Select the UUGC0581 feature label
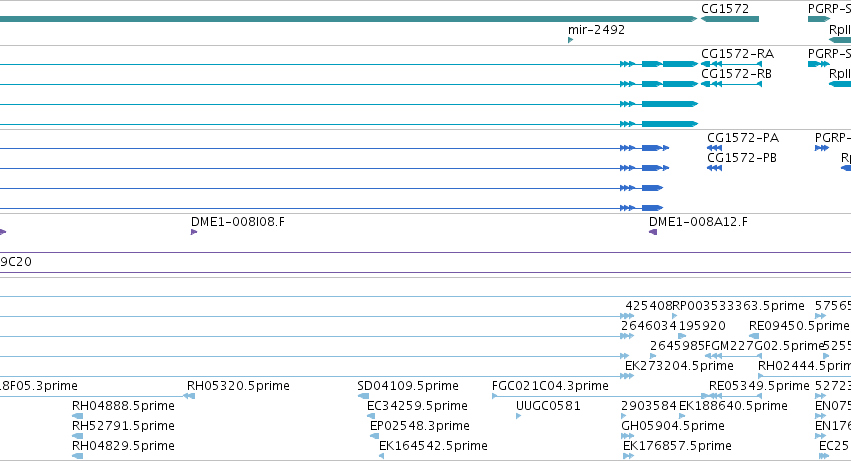This screenshot has width=851, height=461. (548, 406)
